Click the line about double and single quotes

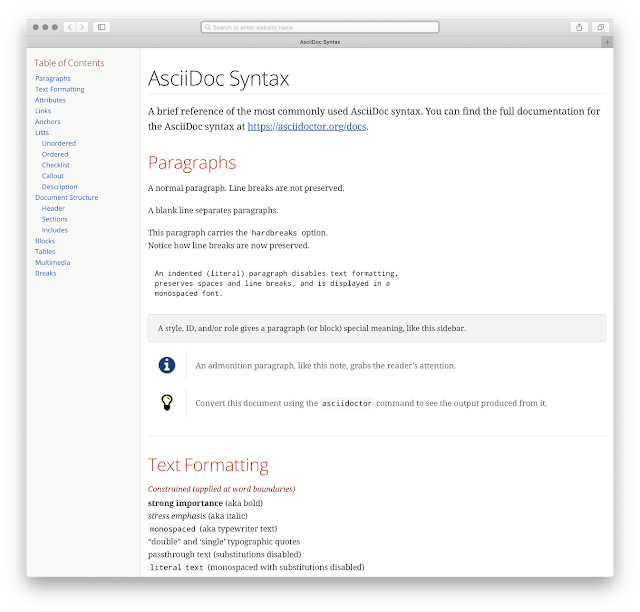click(224, 541)
